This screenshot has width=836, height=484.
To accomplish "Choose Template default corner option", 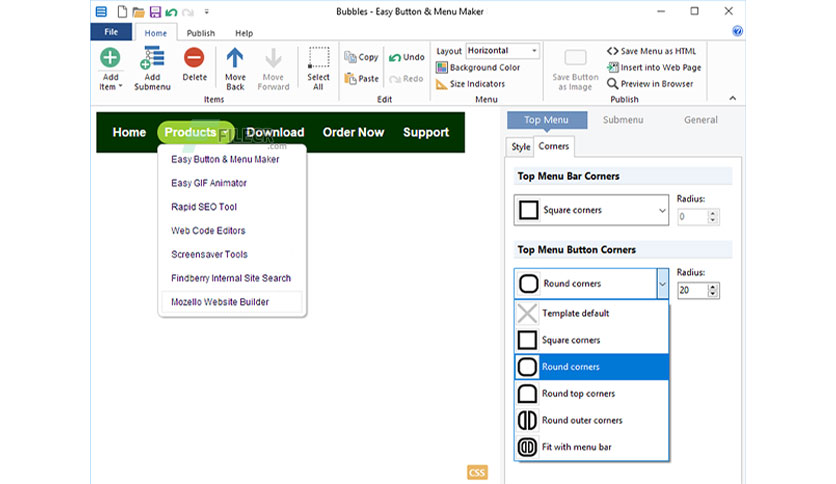I will pyautogui.click(x=592, y=313).
